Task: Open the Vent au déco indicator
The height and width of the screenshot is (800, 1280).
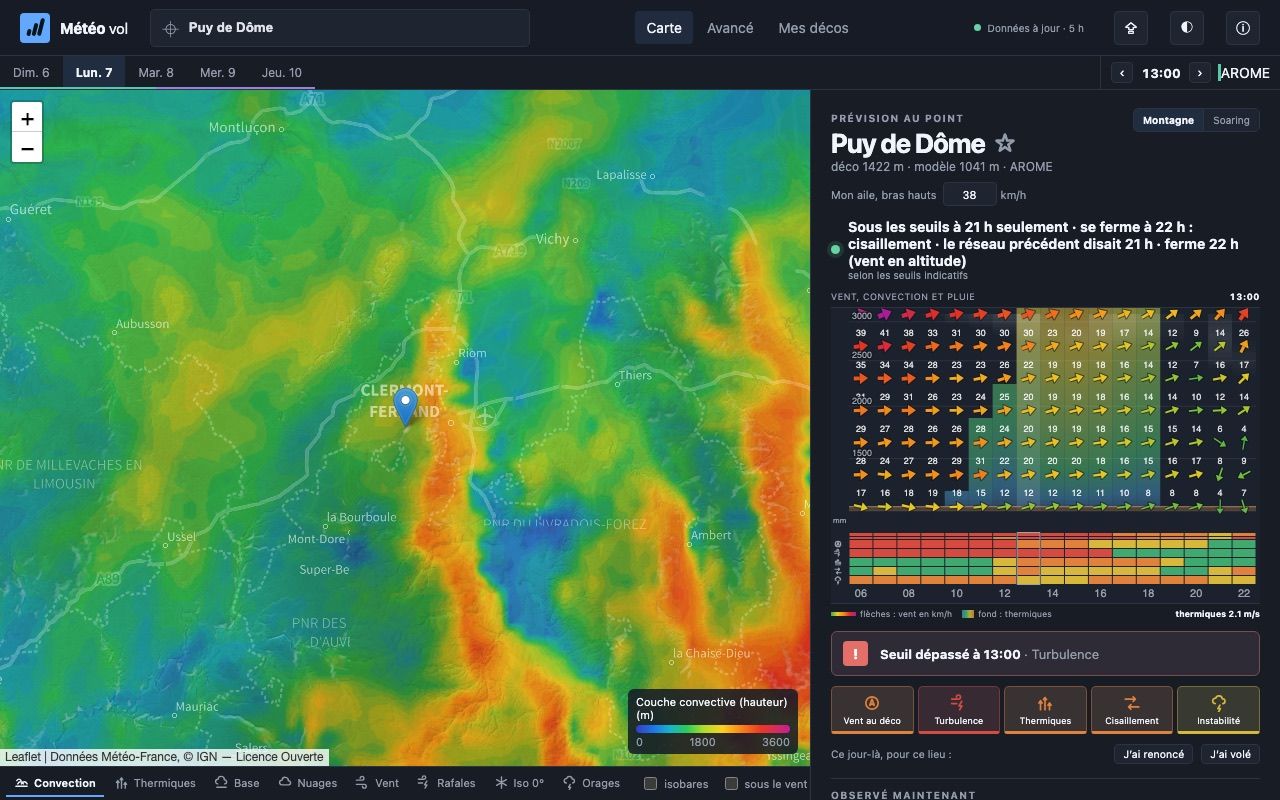Action: (872, 710)
